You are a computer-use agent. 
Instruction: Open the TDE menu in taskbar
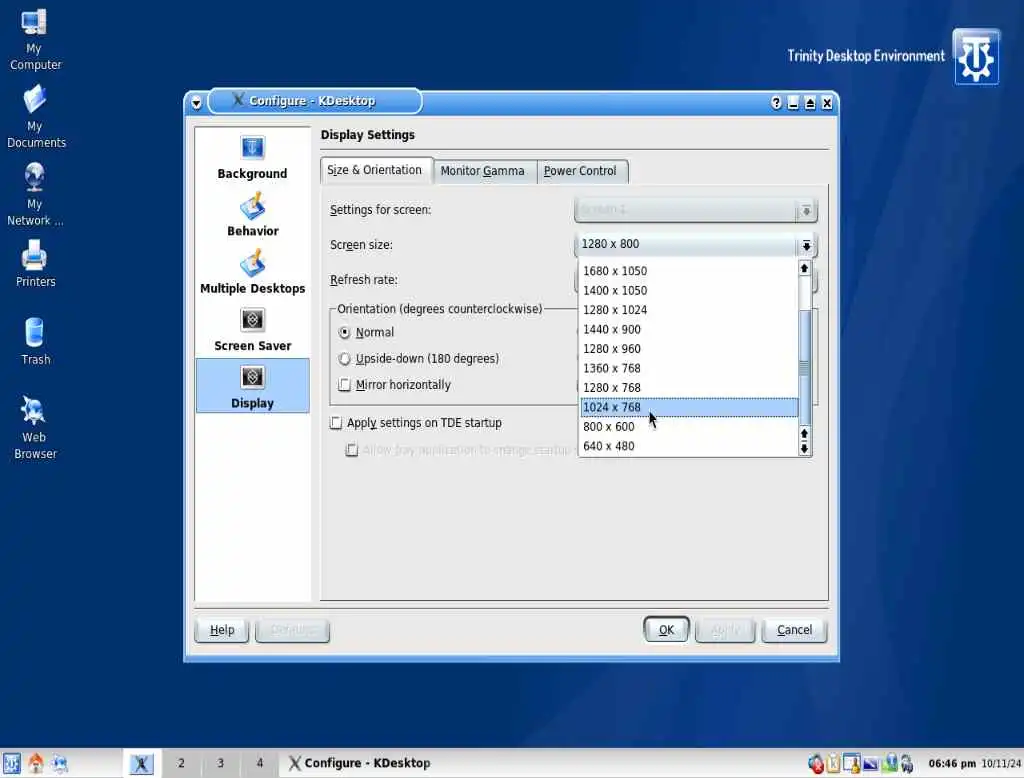pos(11,763)
